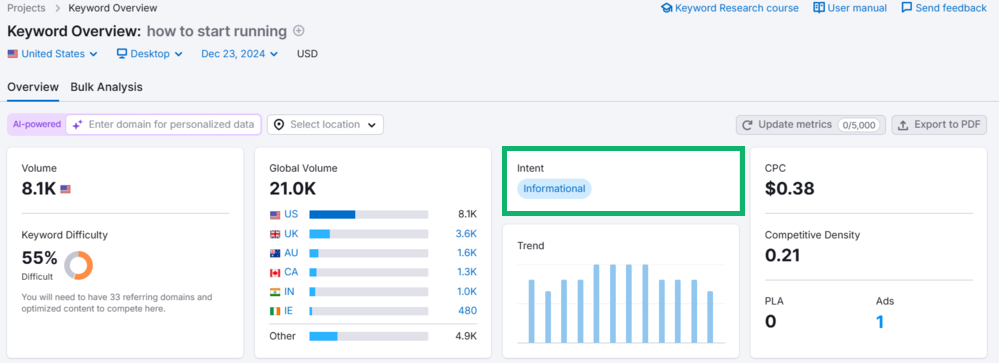Click the Keyword Difficulty donut chart
999x363 pixels.
(x=78, y=265)
